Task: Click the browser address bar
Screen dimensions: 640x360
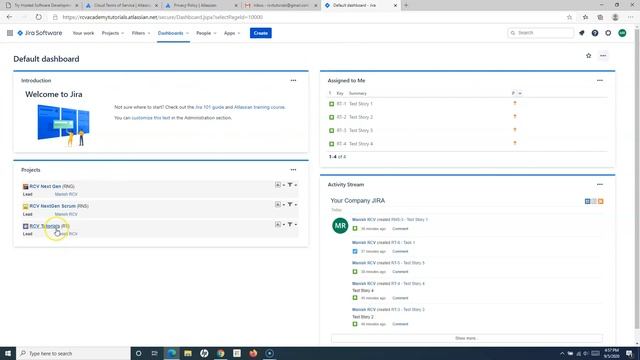Action: click(x=310, y=17)
